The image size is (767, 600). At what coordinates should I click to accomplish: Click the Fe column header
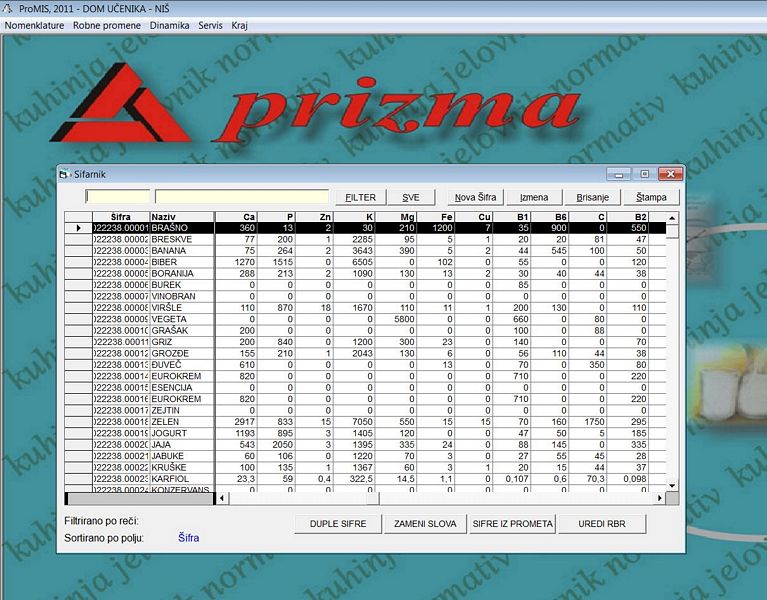coord(435,217)
